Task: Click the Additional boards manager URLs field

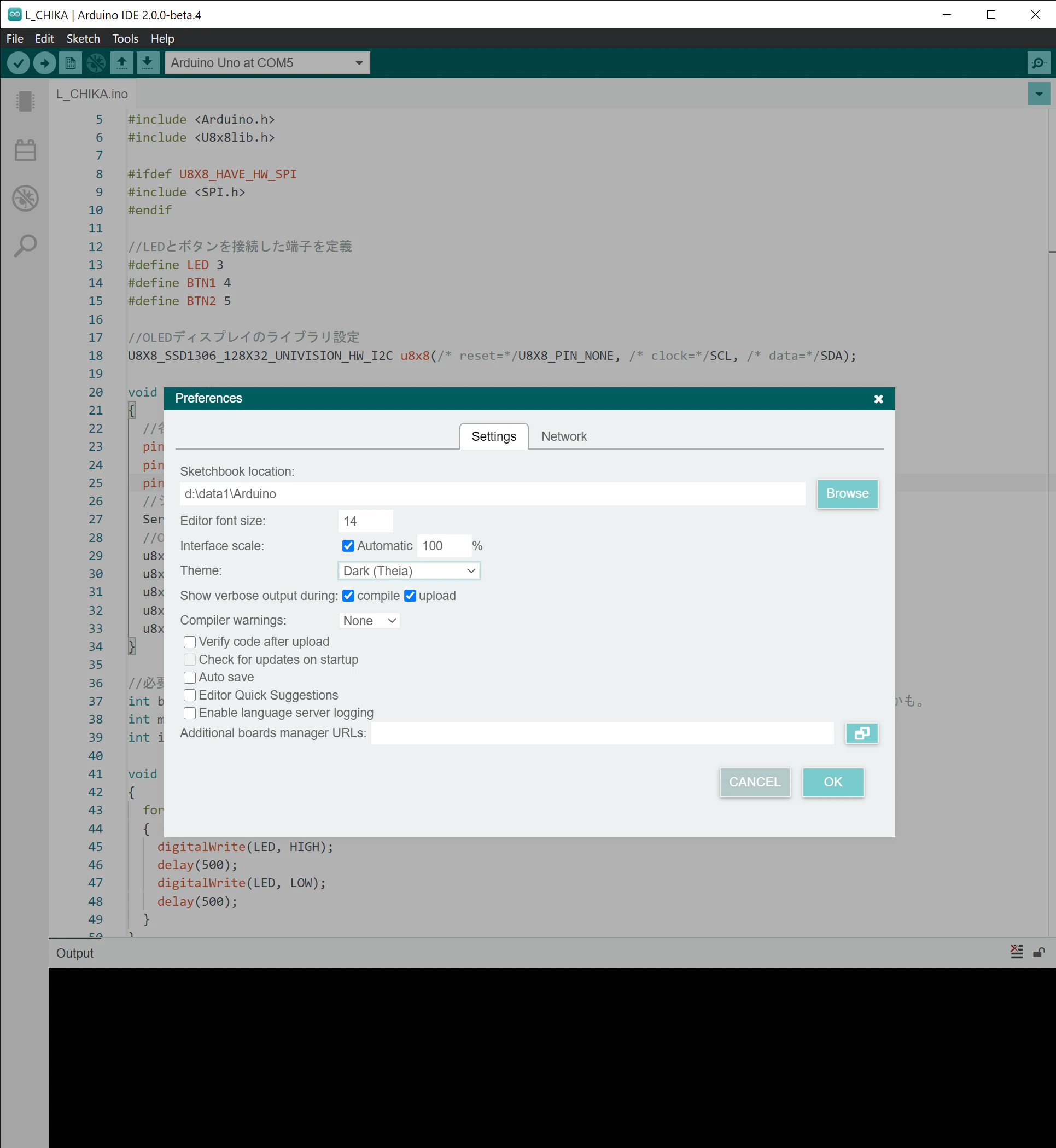Action: coord(602,733)
